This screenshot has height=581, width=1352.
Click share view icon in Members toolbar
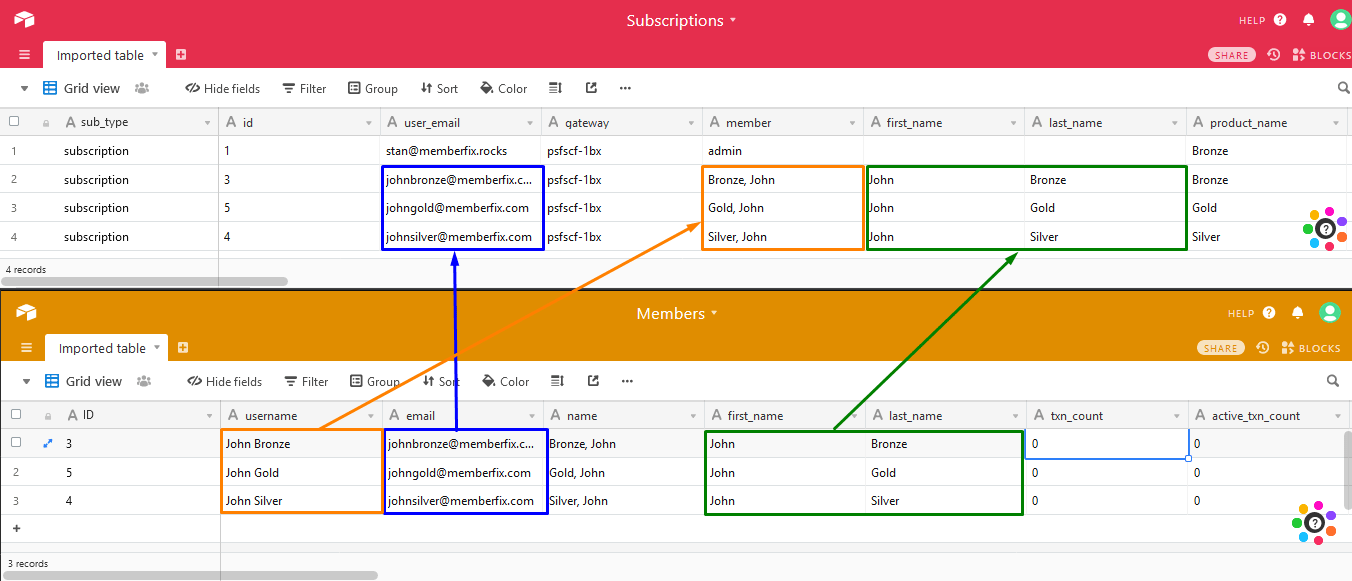[x=593, y=381]
